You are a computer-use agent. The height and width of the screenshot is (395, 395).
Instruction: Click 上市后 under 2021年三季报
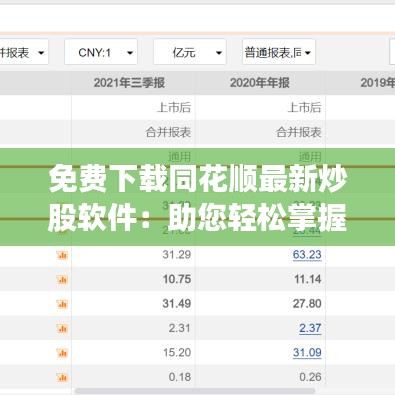174,108
